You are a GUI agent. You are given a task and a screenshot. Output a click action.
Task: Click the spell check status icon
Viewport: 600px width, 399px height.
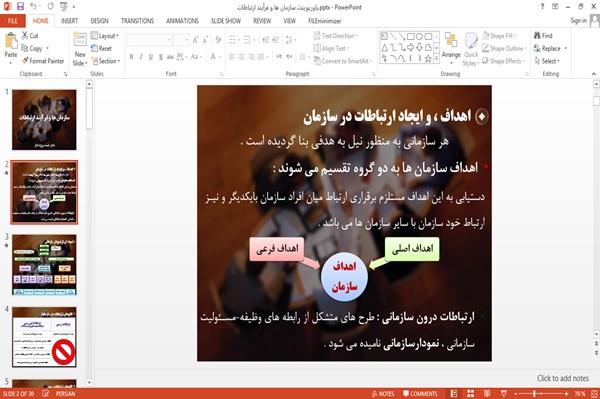pyautogui.click(x=45, y=393)
